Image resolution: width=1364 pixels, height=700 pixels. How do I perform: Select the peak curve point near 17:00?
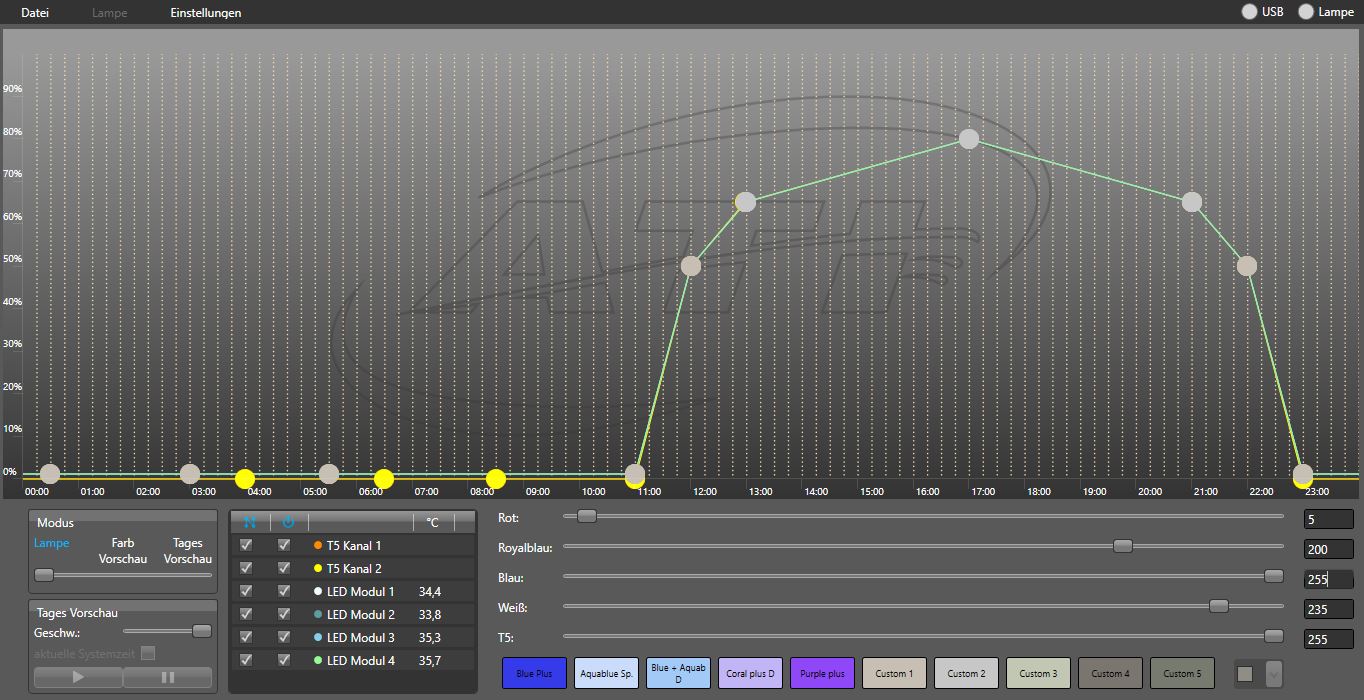pyautogui.click(x=968, y=139)
